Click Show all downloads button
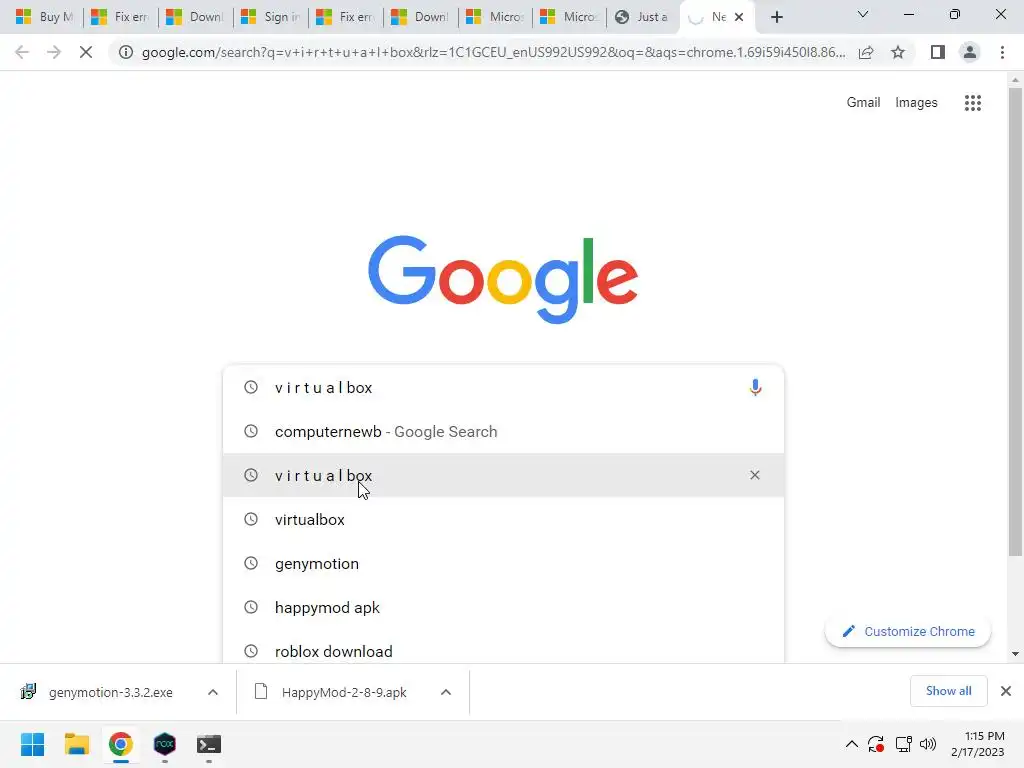This screenshot has height=768, width=1024. 948,691
